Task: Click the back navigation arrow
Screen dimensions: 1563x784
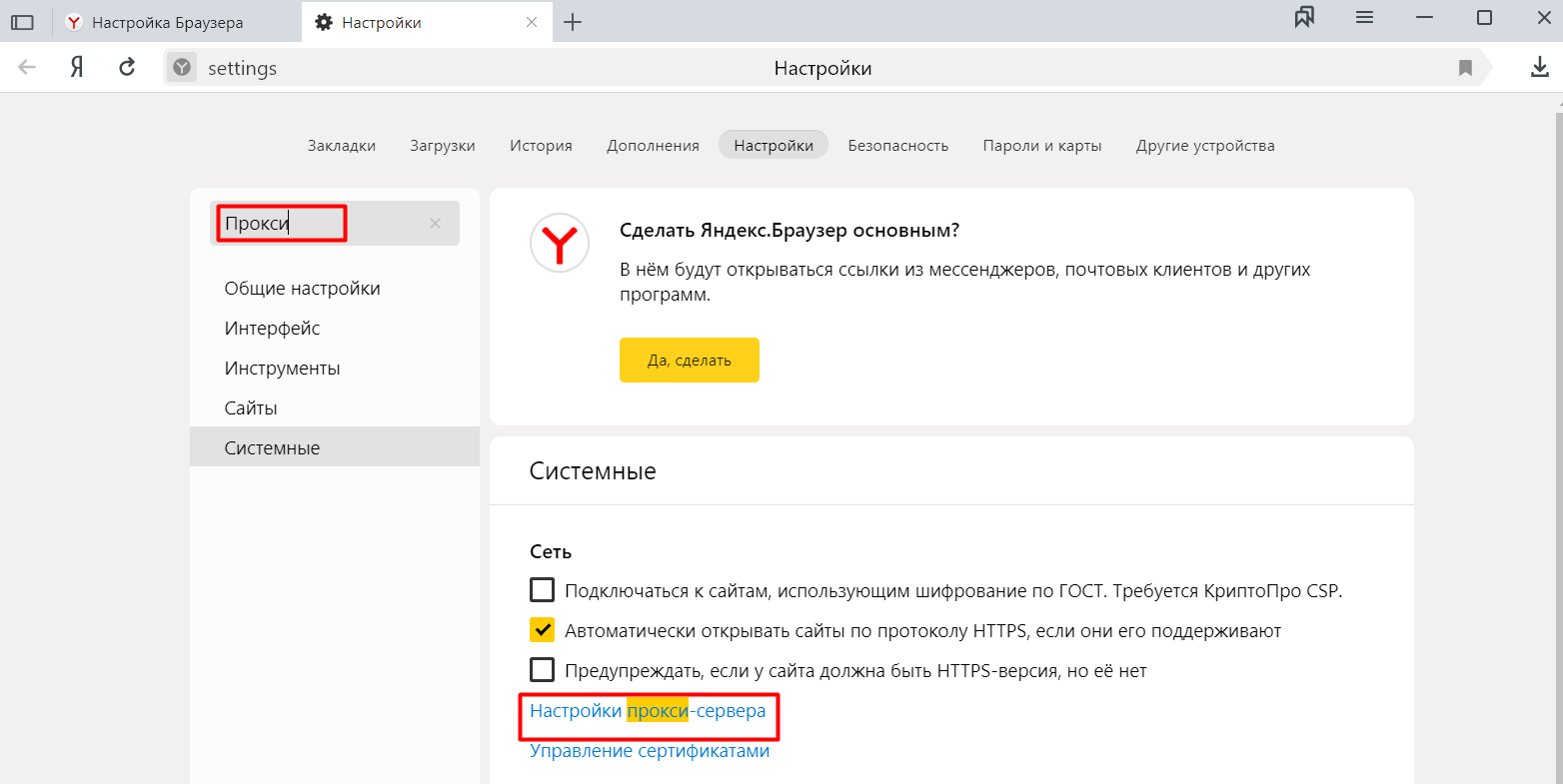Action: 27,67
